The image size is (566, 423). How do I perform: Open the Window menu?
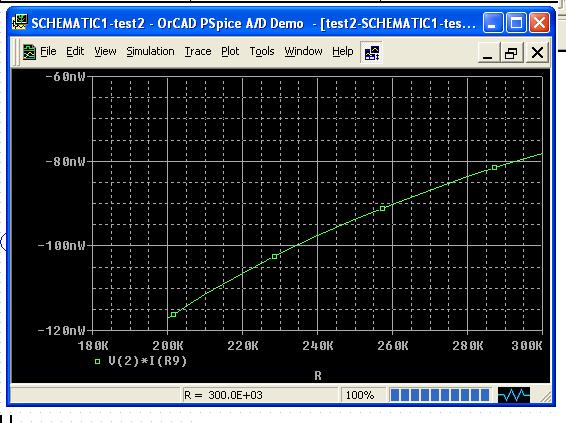click(x=303, y=52)
